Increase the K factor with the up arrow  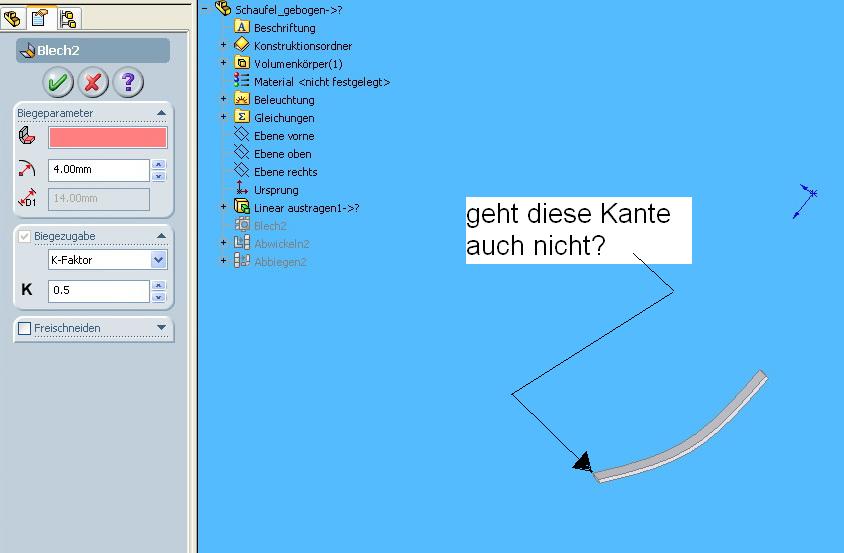point(159,285)
